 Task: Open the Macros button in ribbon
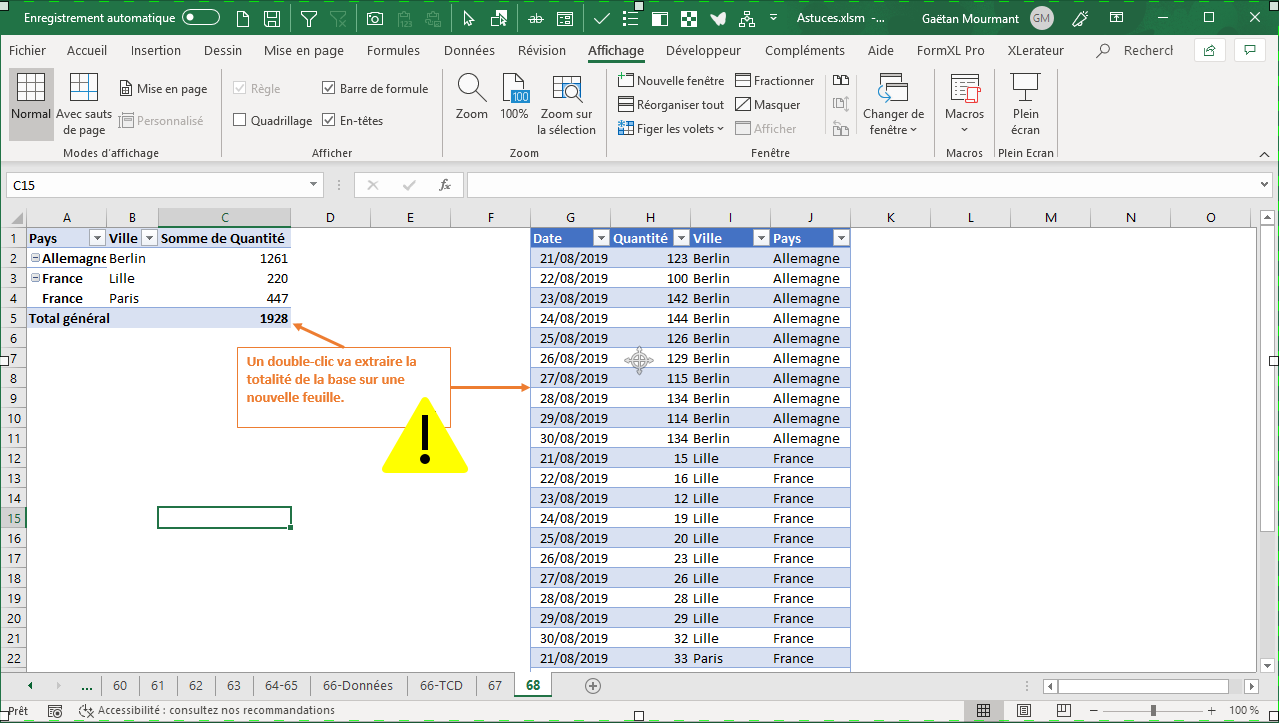pos(964,100)
